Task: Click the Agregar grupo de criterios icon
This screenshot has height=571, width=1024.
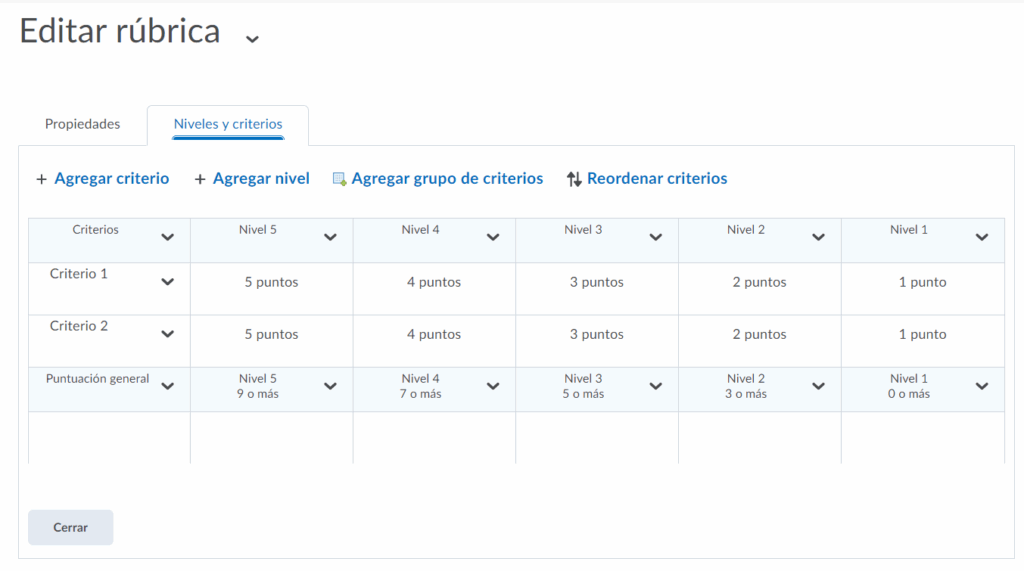Action: click(x=339, y=179)
